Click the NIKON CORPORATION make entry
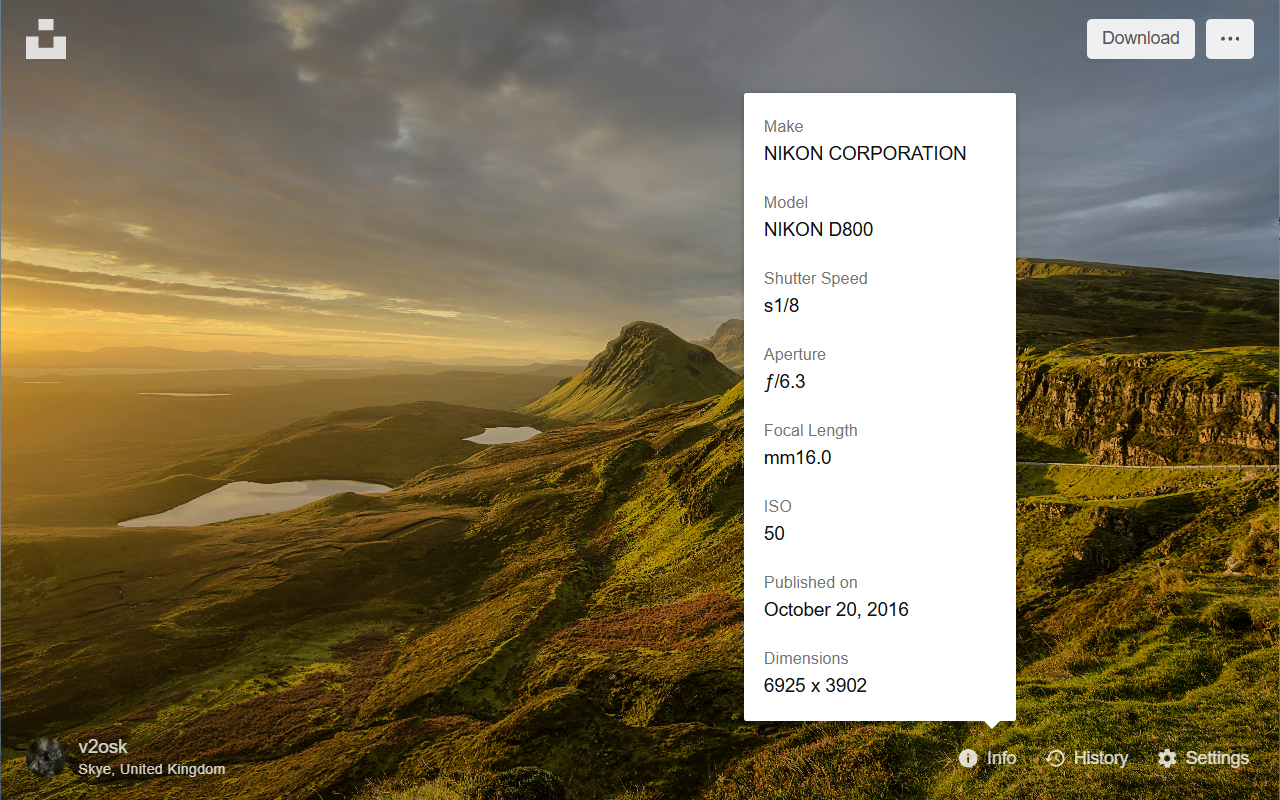Viewport: 1280px width, 800px height. pyautogui.click(x=865, y=153)
